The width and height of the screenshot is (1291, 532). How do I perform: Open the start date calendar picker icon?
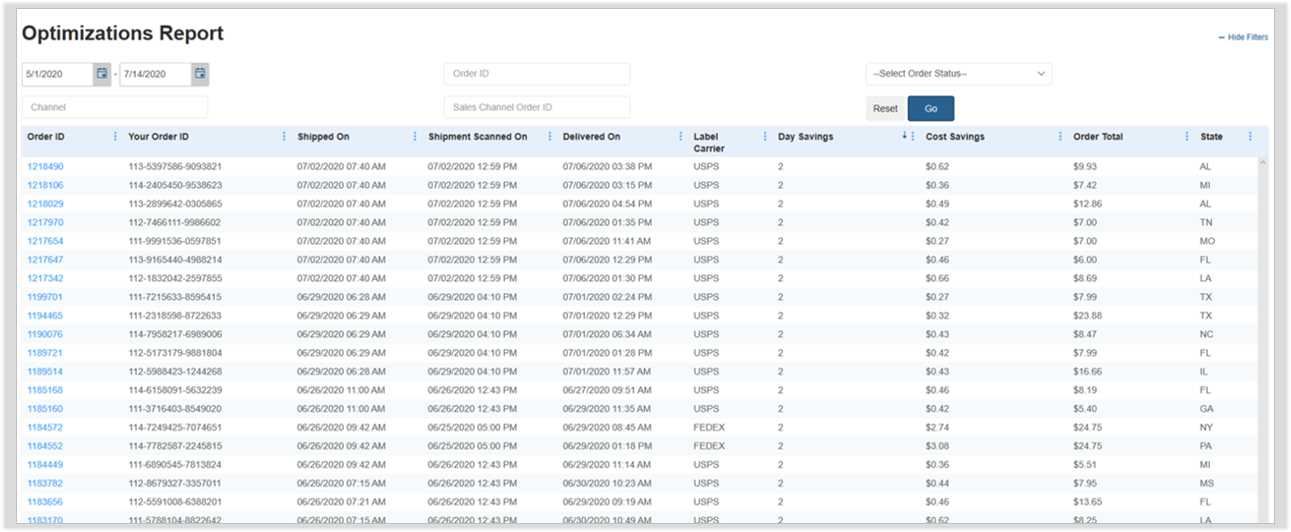tap(102, 74)
